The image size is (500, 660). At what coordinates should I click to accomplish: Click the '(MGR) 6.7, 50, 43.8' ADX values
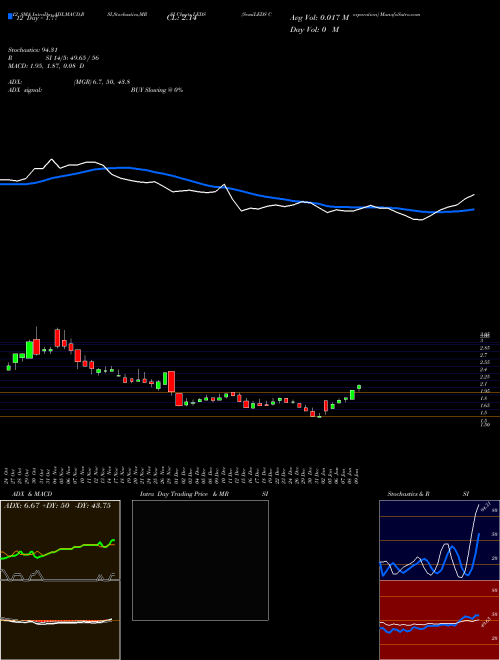click(101, 82)
